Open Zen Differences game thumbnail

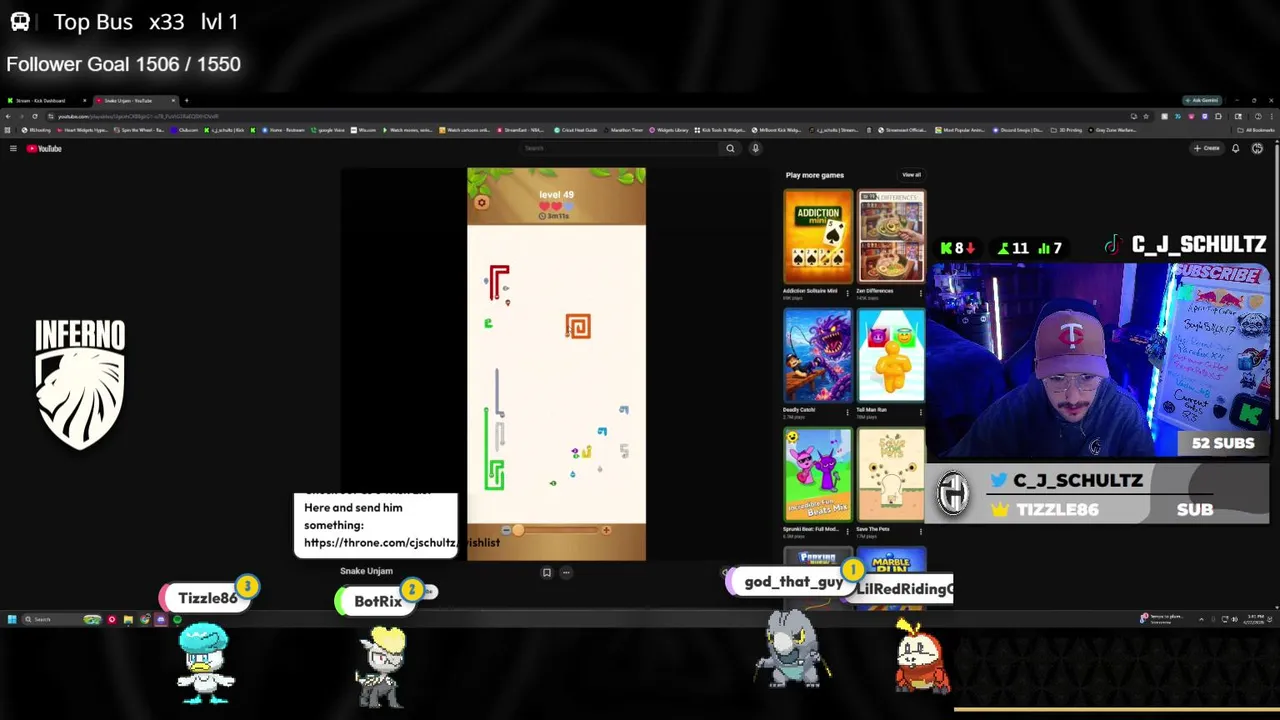click(x=891, y=237)
